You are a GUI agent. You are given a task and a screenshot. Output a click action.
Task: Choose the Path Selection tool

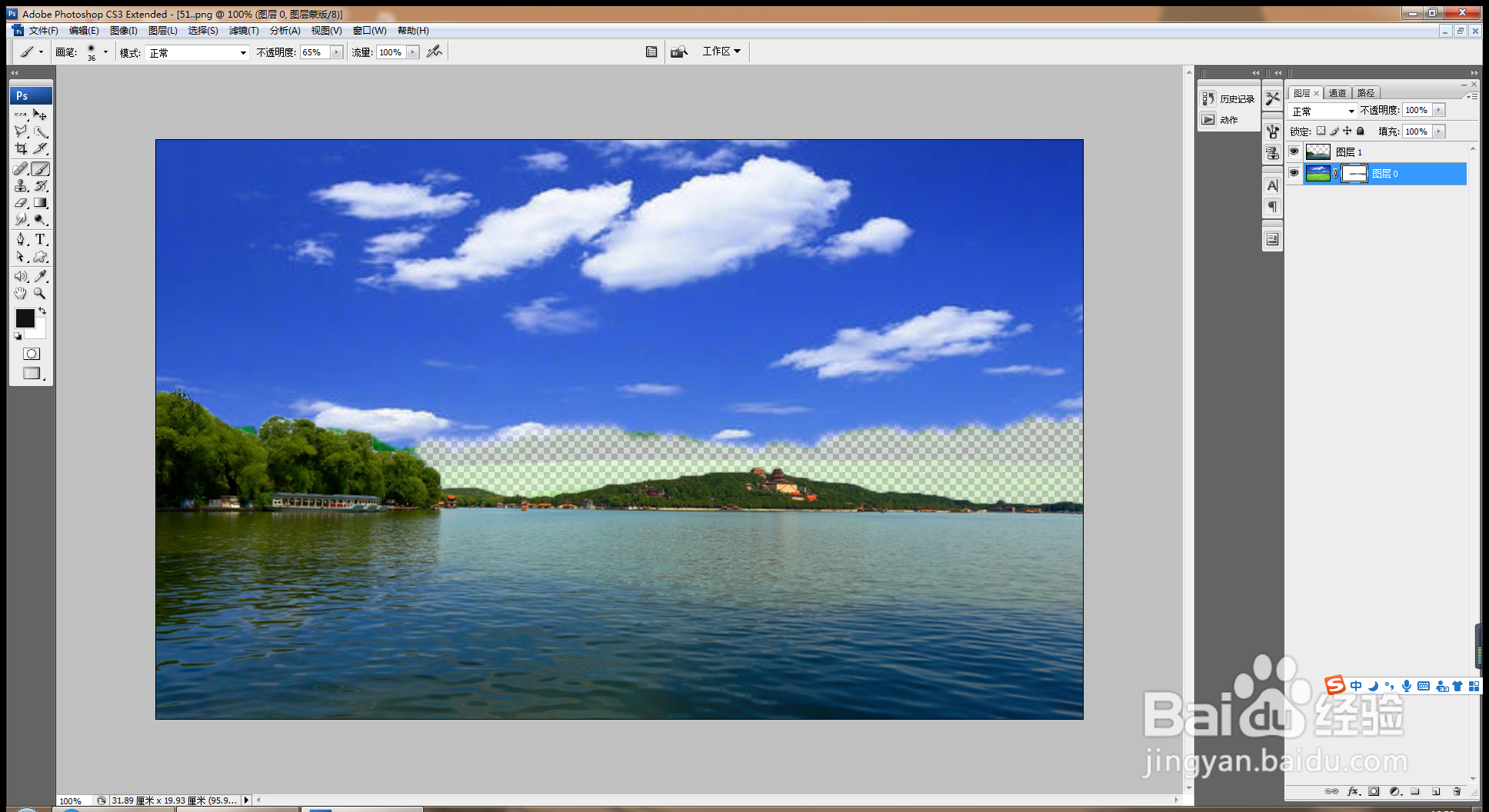pos(21,257)
